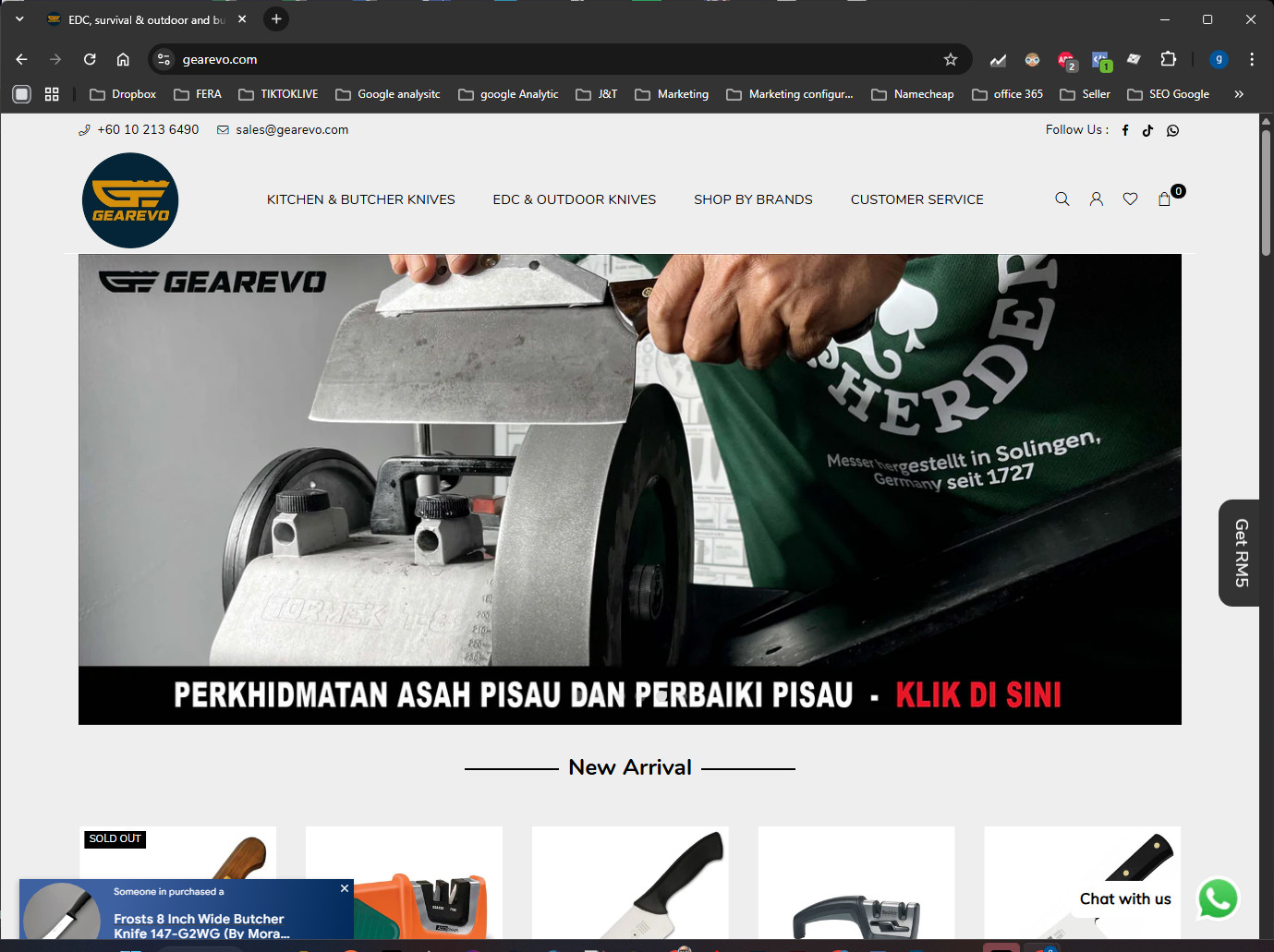Open Customer Service menu
This screenshot has height=952, width=1274.
[917, 199]
